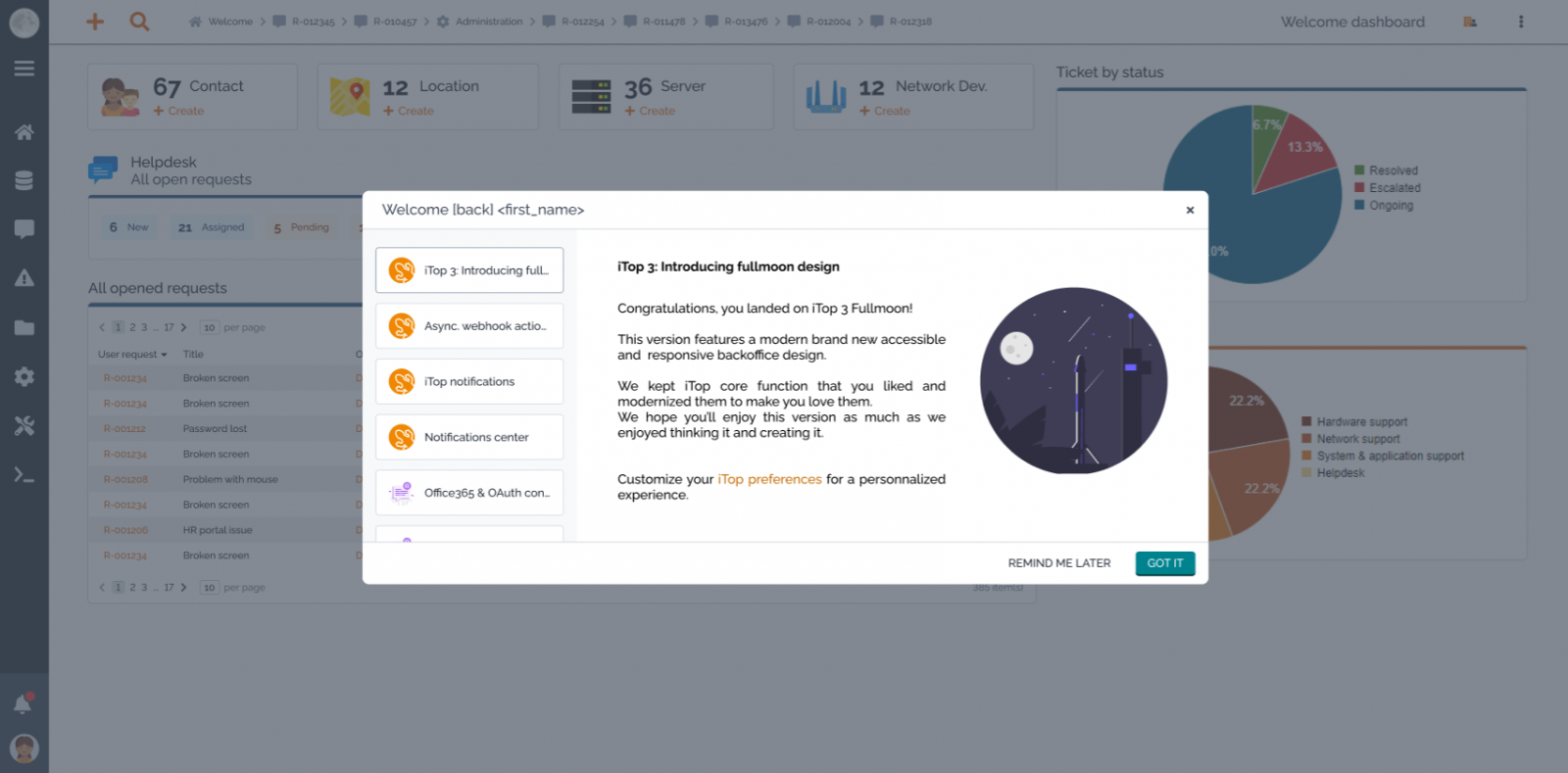Open the dashboard kebab options menu
The width and height of the screenshot is (1568, 773).
(x=1521, y=22)
